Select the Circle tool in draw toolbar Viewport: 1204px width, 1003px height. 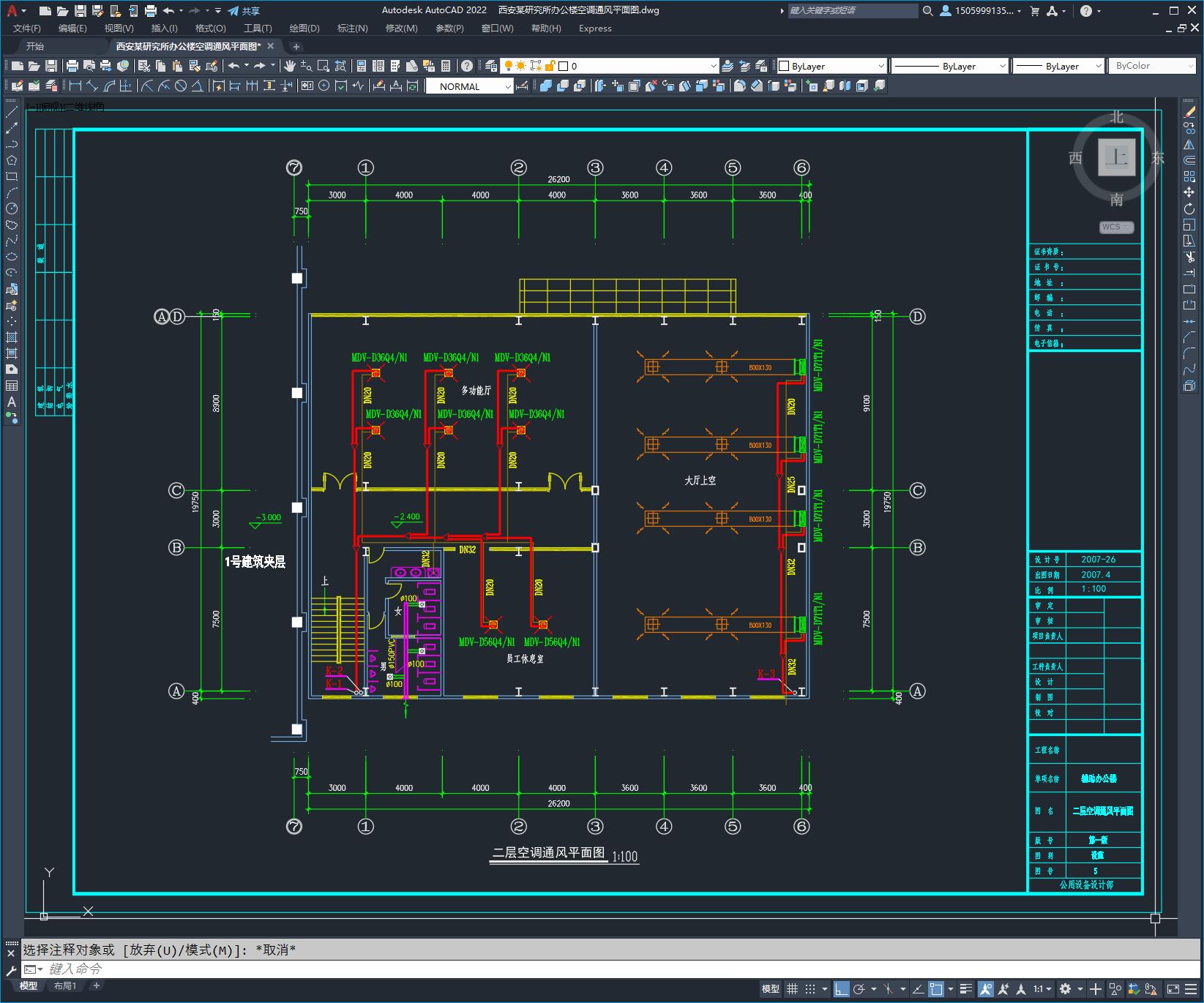click(12, 209)
